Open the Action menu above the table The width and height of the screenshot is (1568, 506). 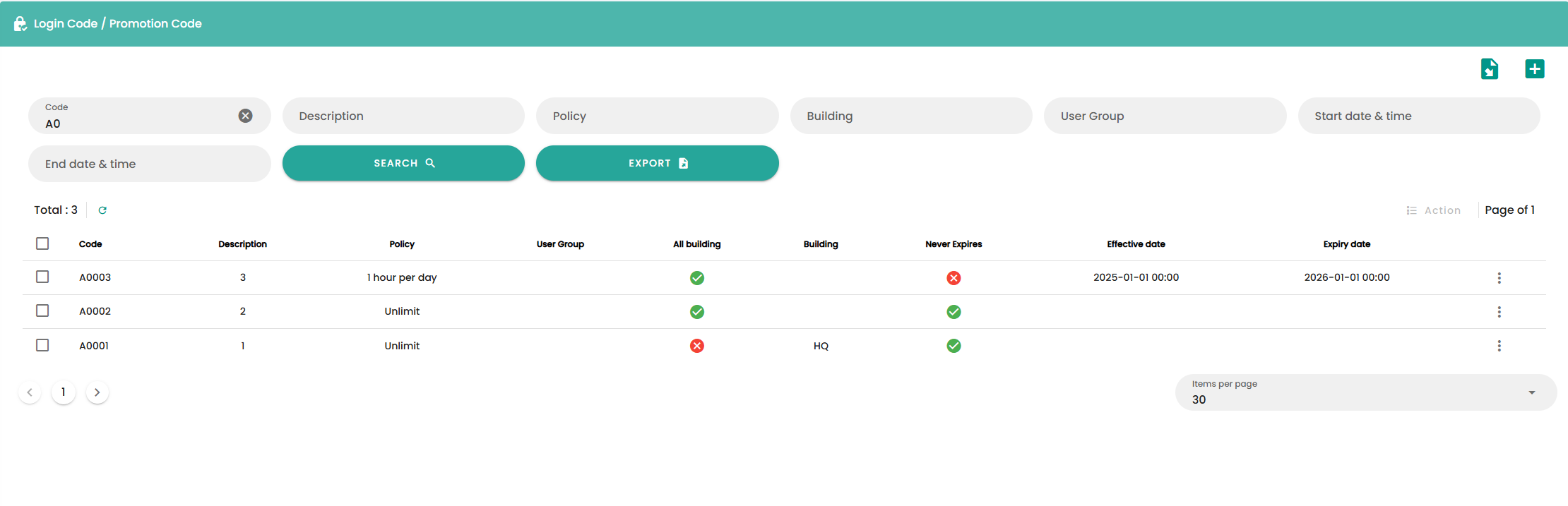click(1434, 210)
